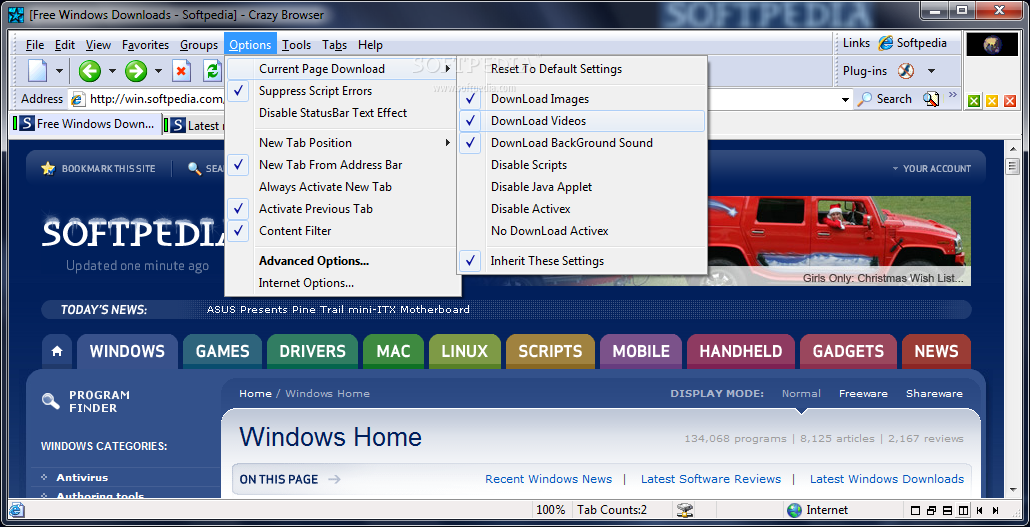Toggle Content Filter option
Screen dimensions: 1030x527
coord(342,231)
